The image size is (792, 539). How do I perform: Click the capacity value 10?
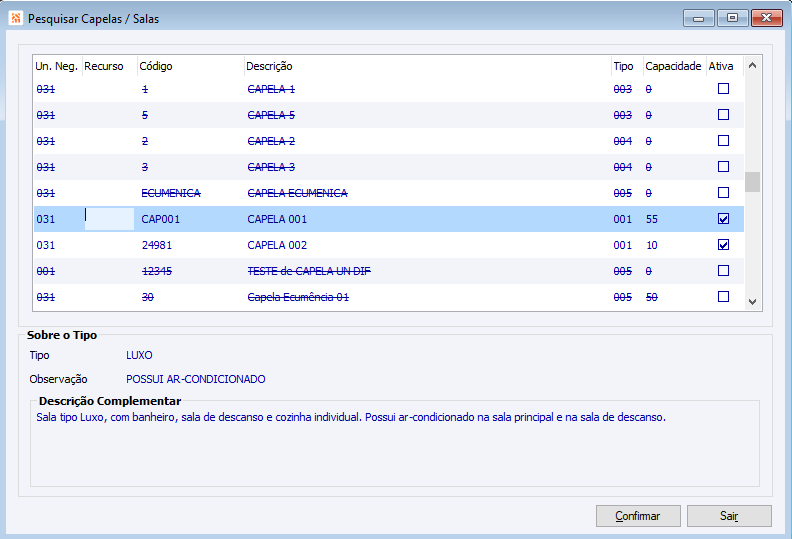652,245
